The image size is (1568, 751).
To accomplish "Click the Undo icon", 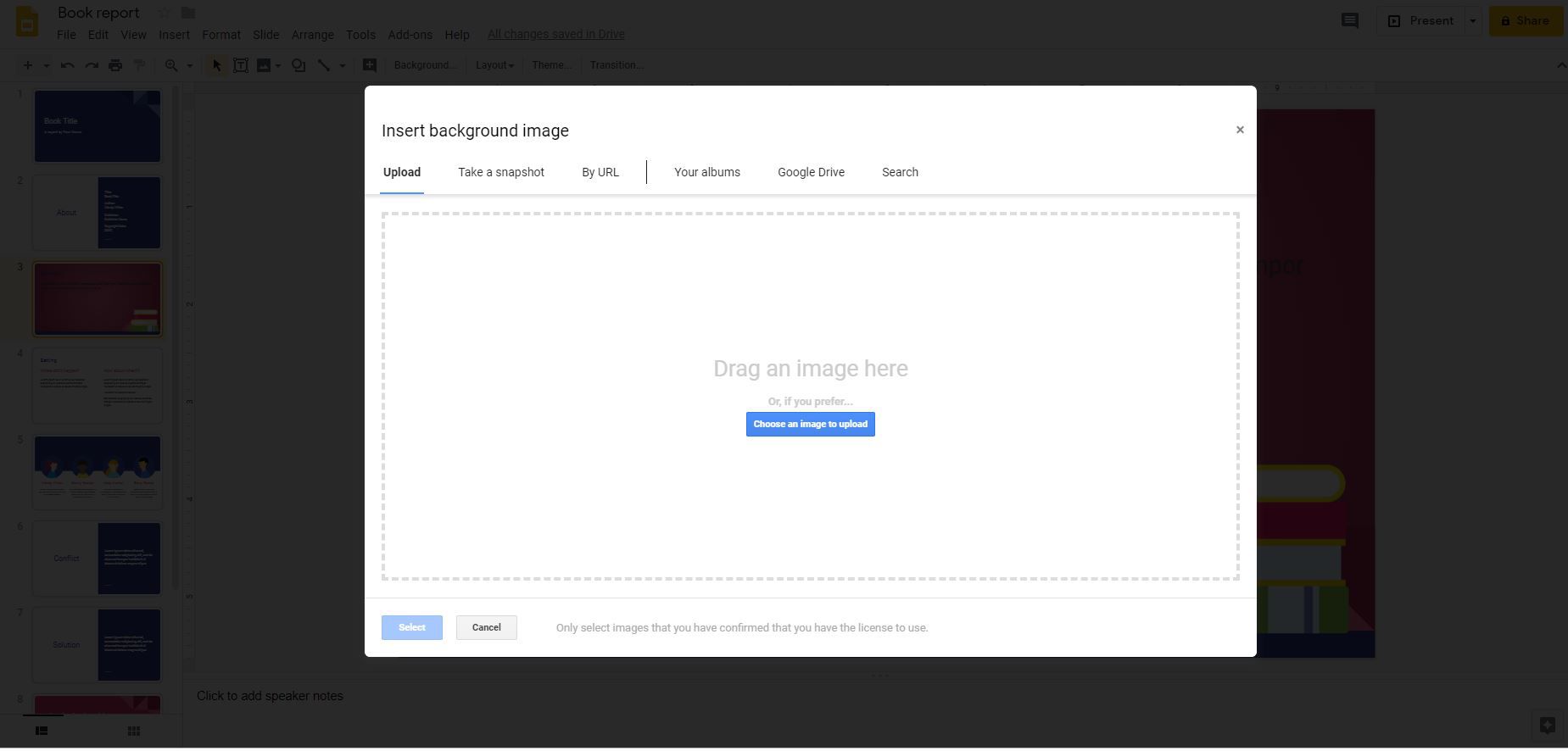I will [68, 65].
